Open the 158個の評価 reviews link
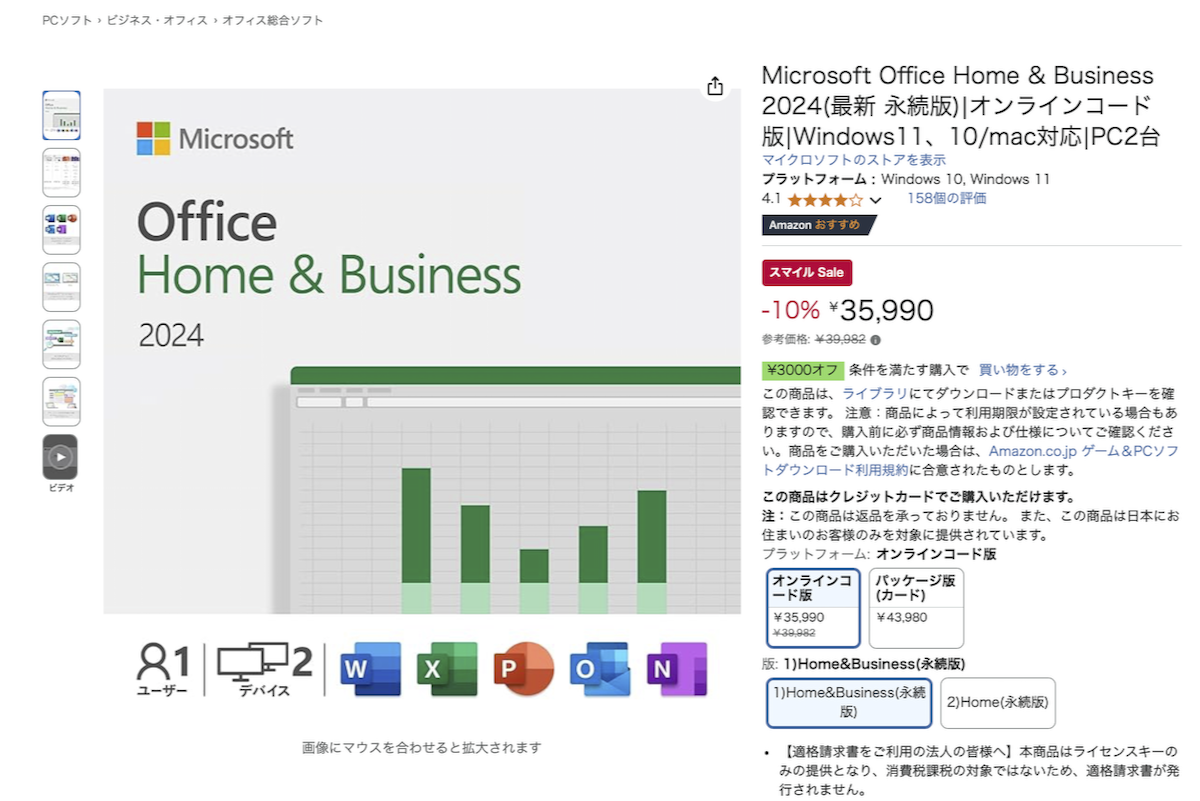This screenshot has width=1200, height=801. pyautogui.click(x=946, y=198)
